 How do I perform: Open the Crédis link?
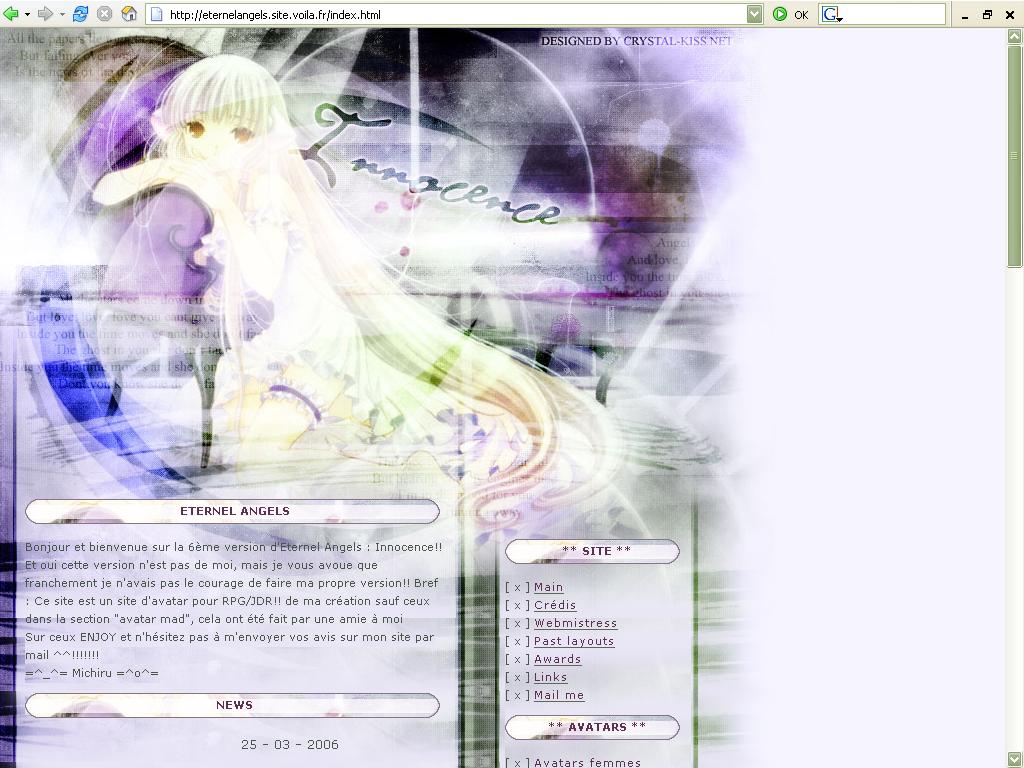[x=555, y=605]
